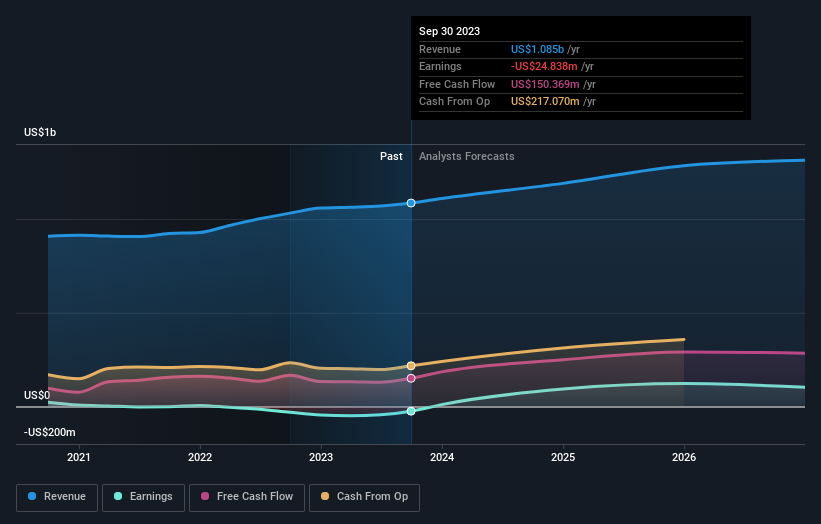Toggle the Free Cash Flow legend button
This screenshot has width=821, height=524.
[247, 497]
